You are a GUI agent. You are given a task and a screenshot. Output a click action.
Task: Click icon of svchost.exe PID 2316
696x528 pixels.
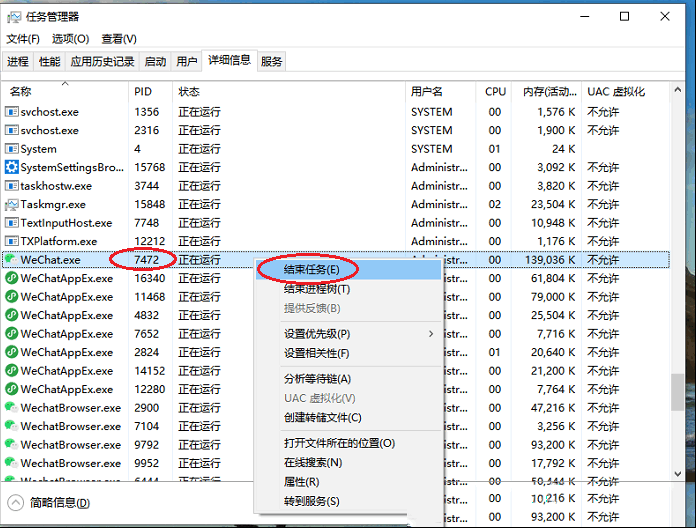(x=11, y=130)
